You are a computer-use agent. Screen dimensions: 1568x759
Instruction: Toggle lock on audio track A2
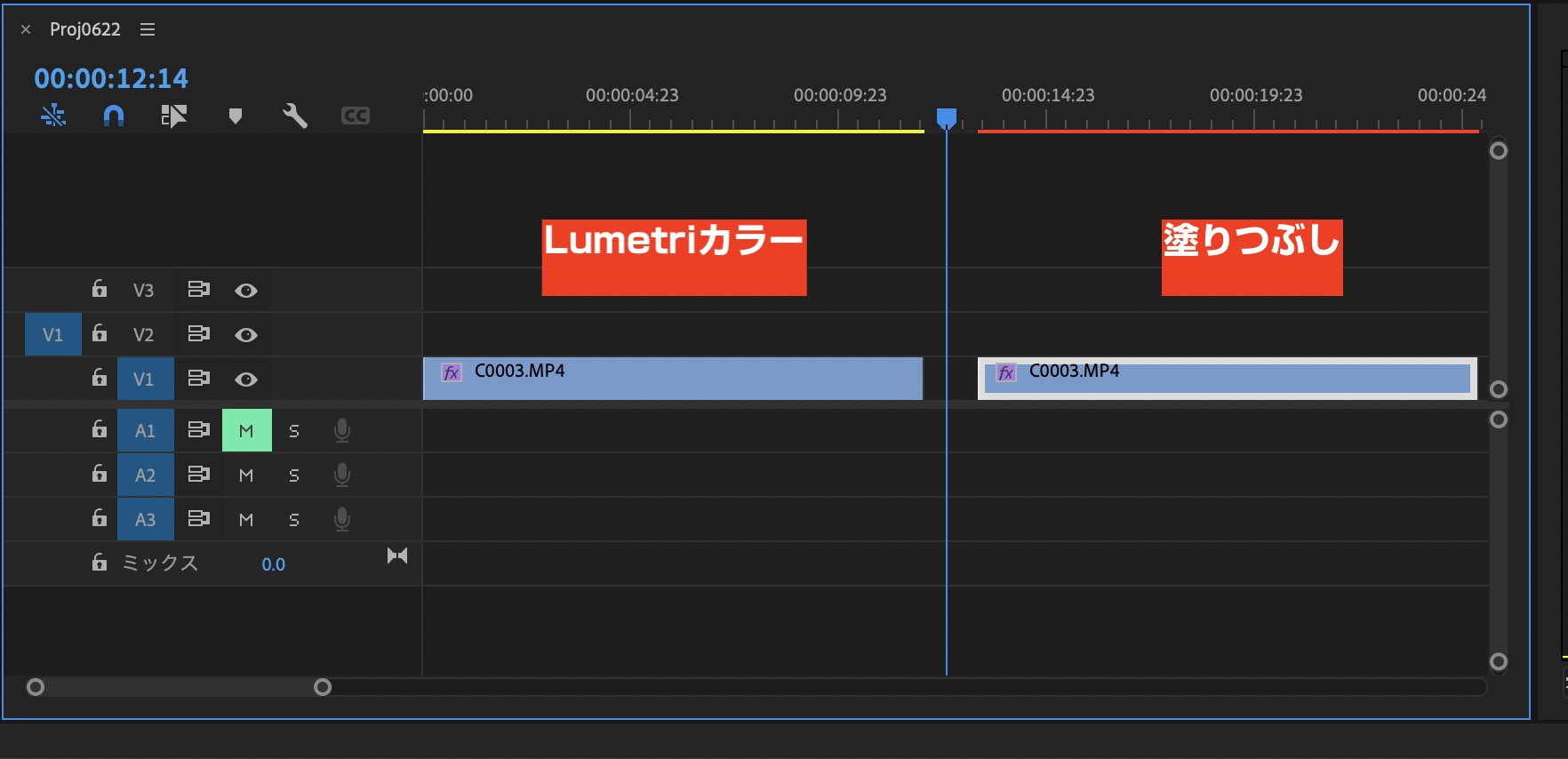(x=100, y=474)
